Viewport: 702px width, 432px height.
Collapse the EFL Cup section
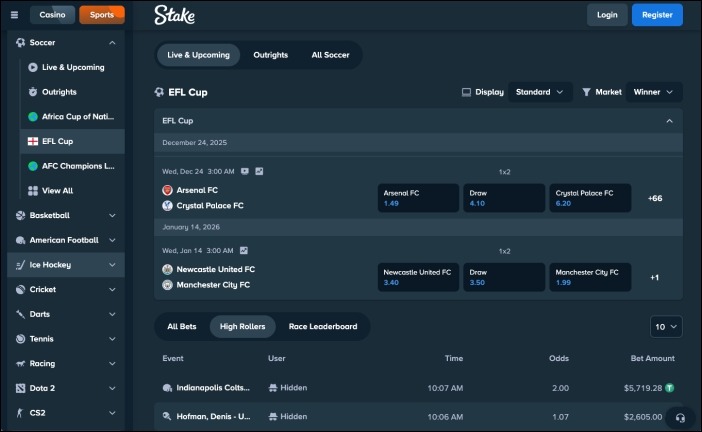pos(669,121)
